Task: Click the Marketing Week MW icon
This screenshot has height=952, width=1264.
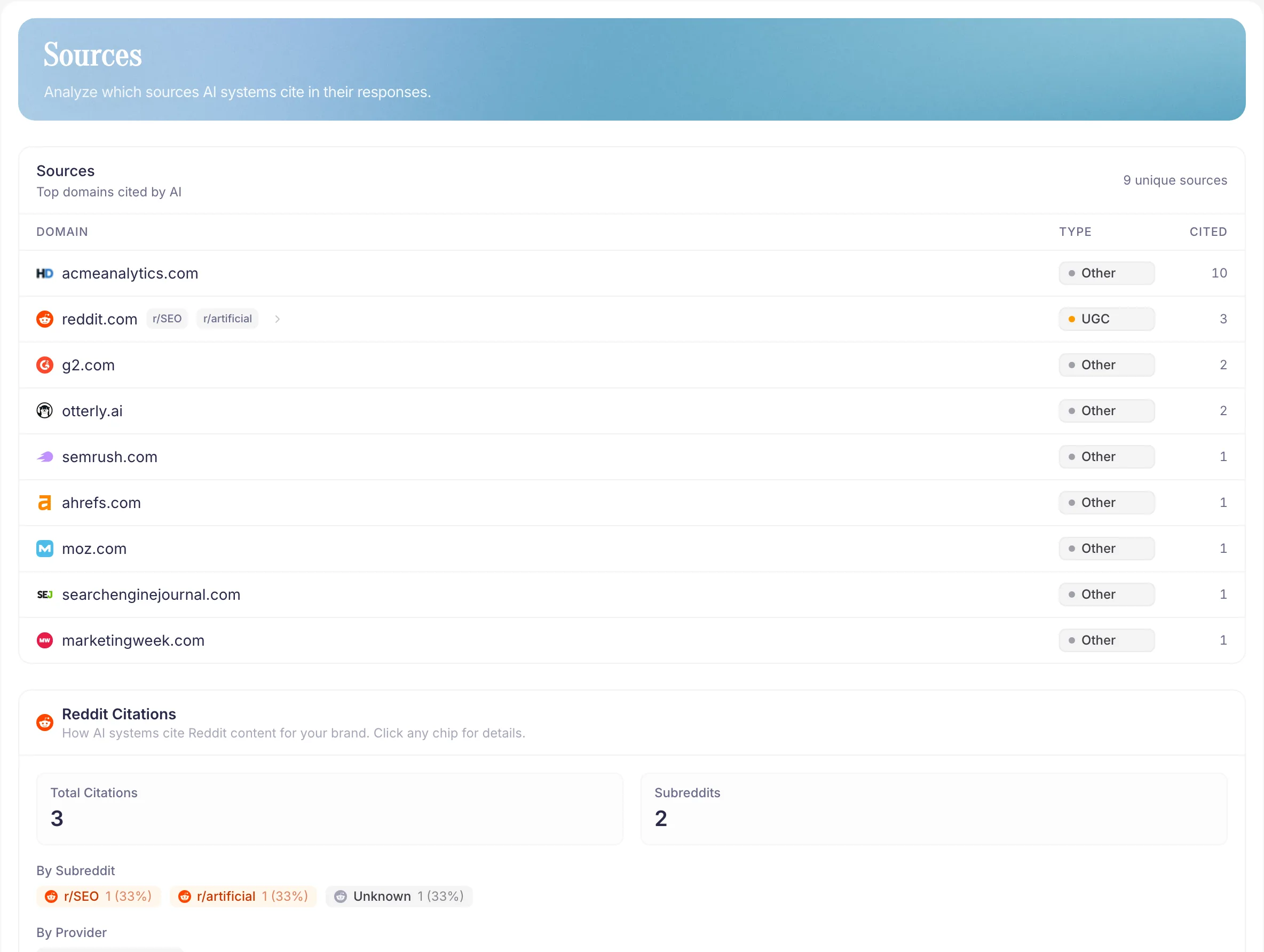Action: point(45,640)
